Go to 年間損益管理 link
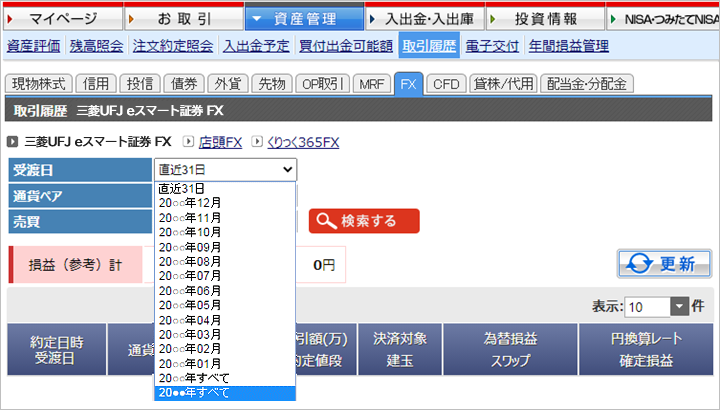This screenshot has width=720, height=410. (x=569, y=46)
